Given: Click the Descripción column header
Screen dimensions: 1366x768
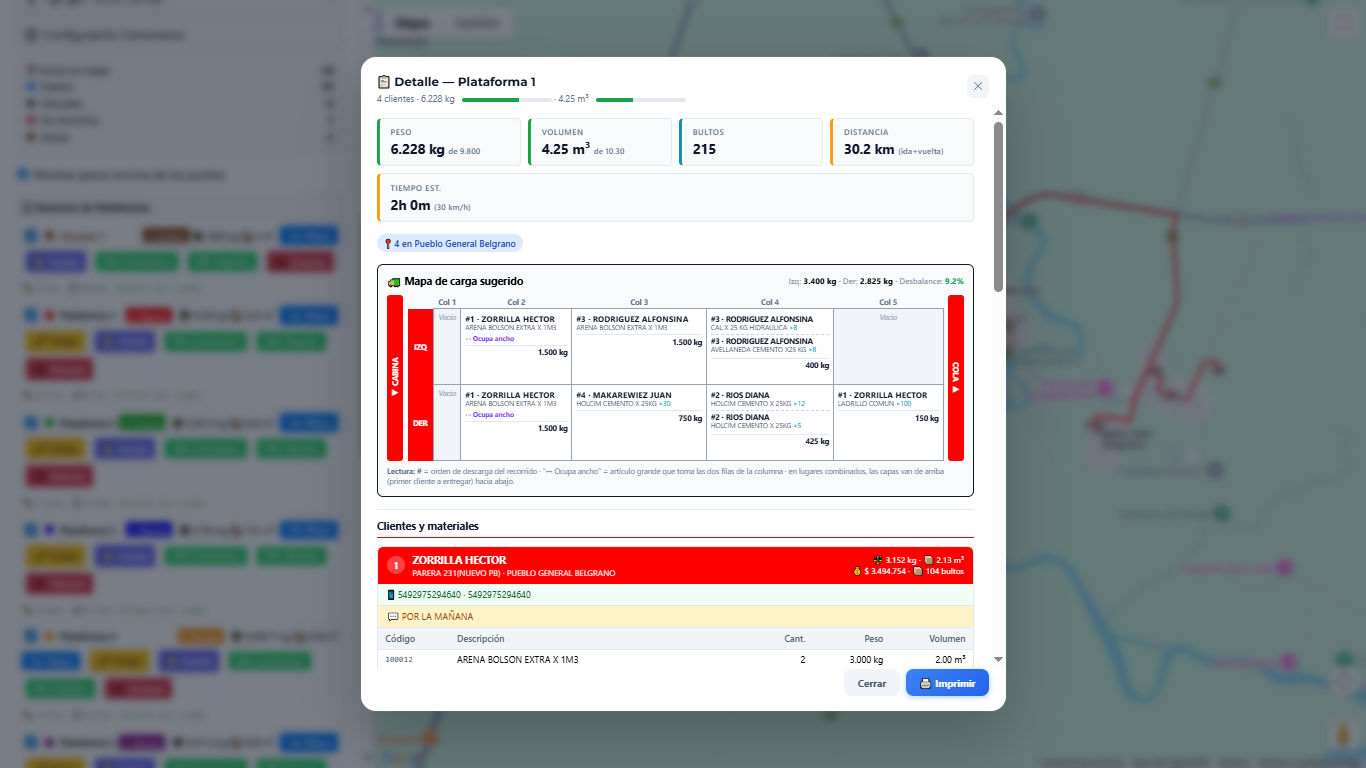Looking at the screenshot, I should coord(481,639).
